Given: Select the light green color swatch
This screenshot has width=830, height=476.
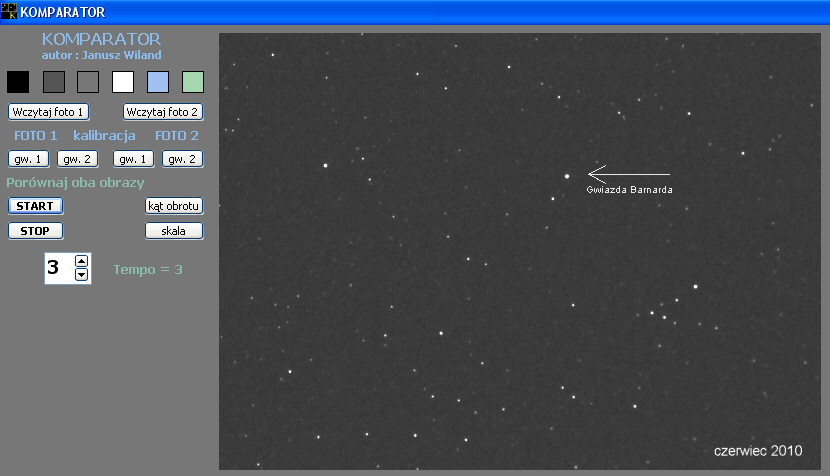Looking at the screenshot, I should click(193, 82).
